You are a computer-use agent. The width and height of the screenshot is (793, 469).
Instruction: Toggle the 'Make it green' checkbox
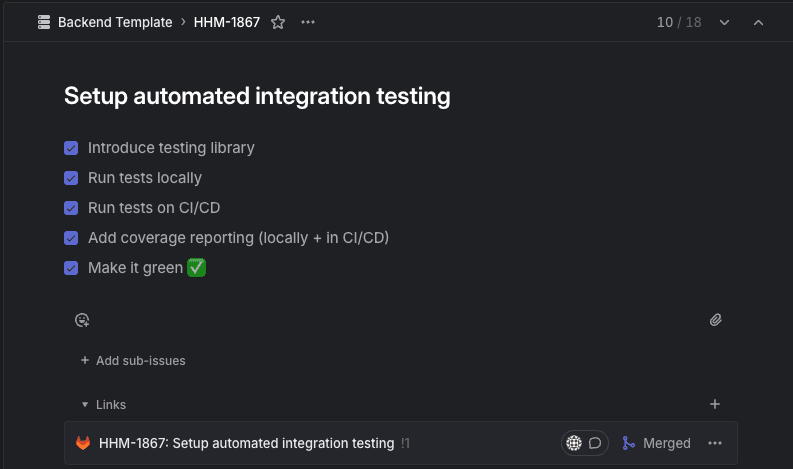[71, 268]
